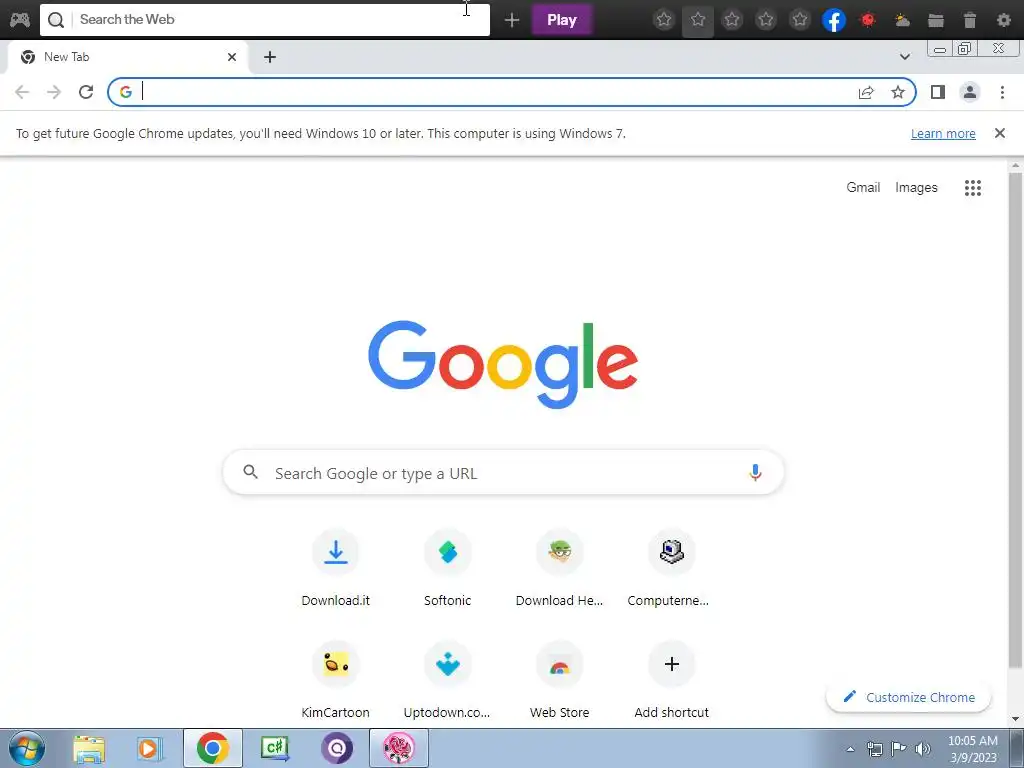Bookmark this tab with the star icon
1024x768 pixels.
pos(898,92)
